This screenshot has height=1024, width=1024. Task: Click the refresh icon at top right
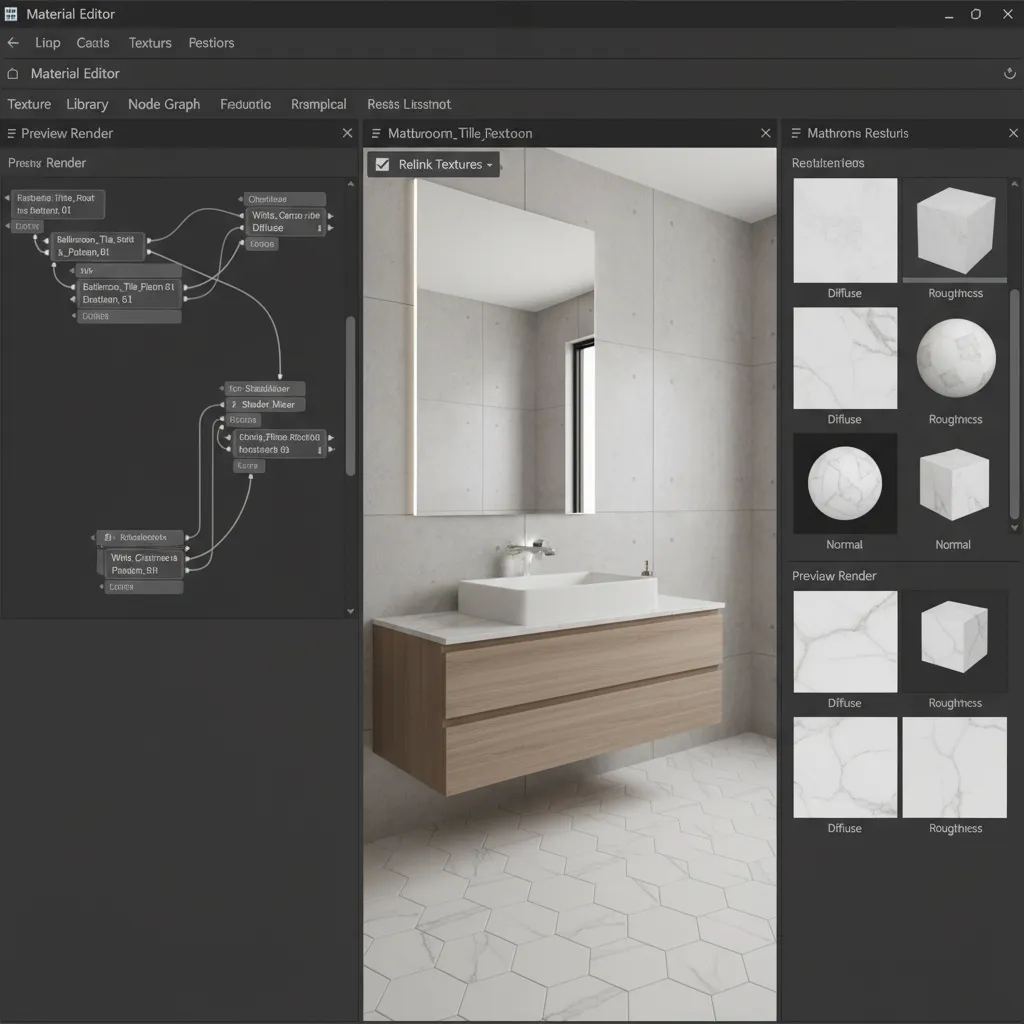click(1009, 73)
